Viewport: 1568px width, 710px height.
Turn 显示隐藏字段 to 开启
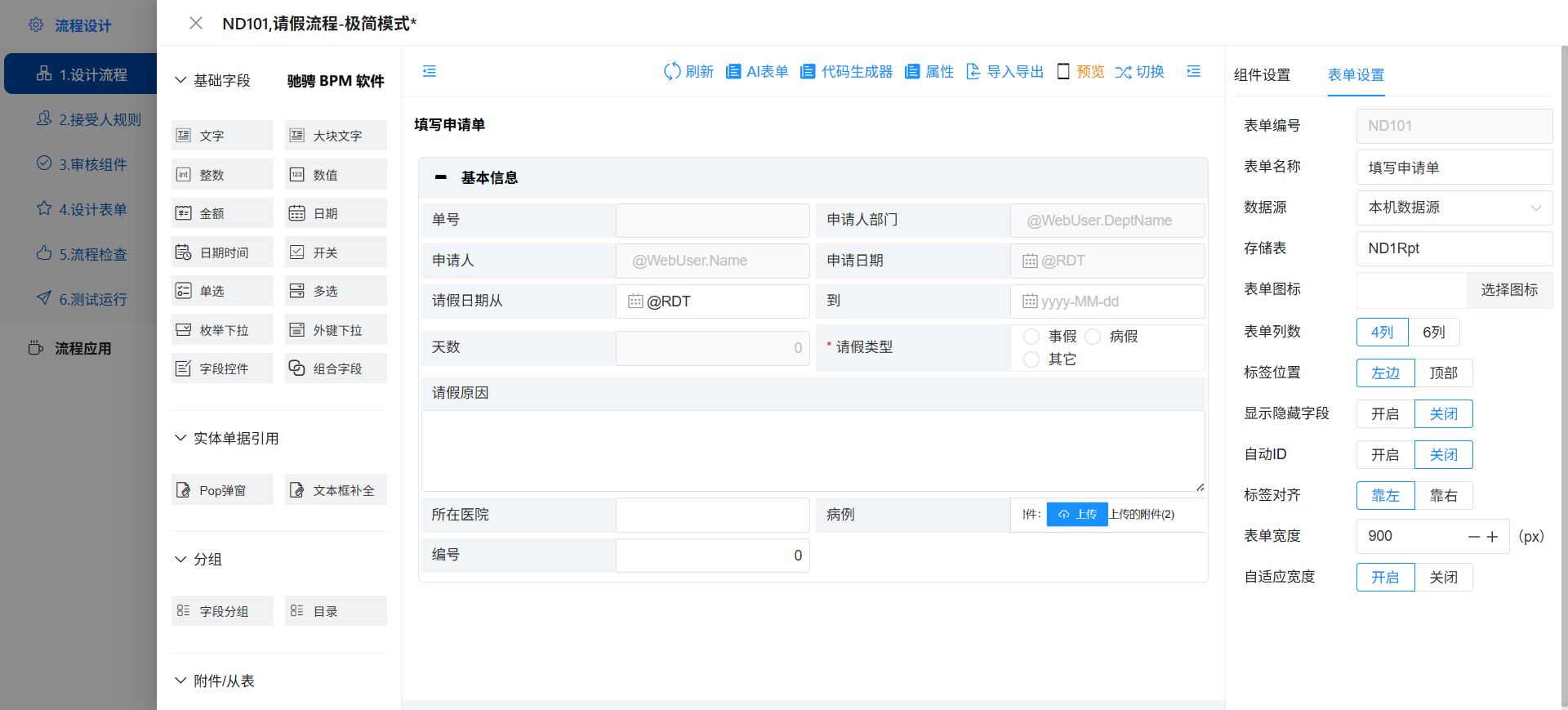pyautogui.click(x=1385, y=413)
